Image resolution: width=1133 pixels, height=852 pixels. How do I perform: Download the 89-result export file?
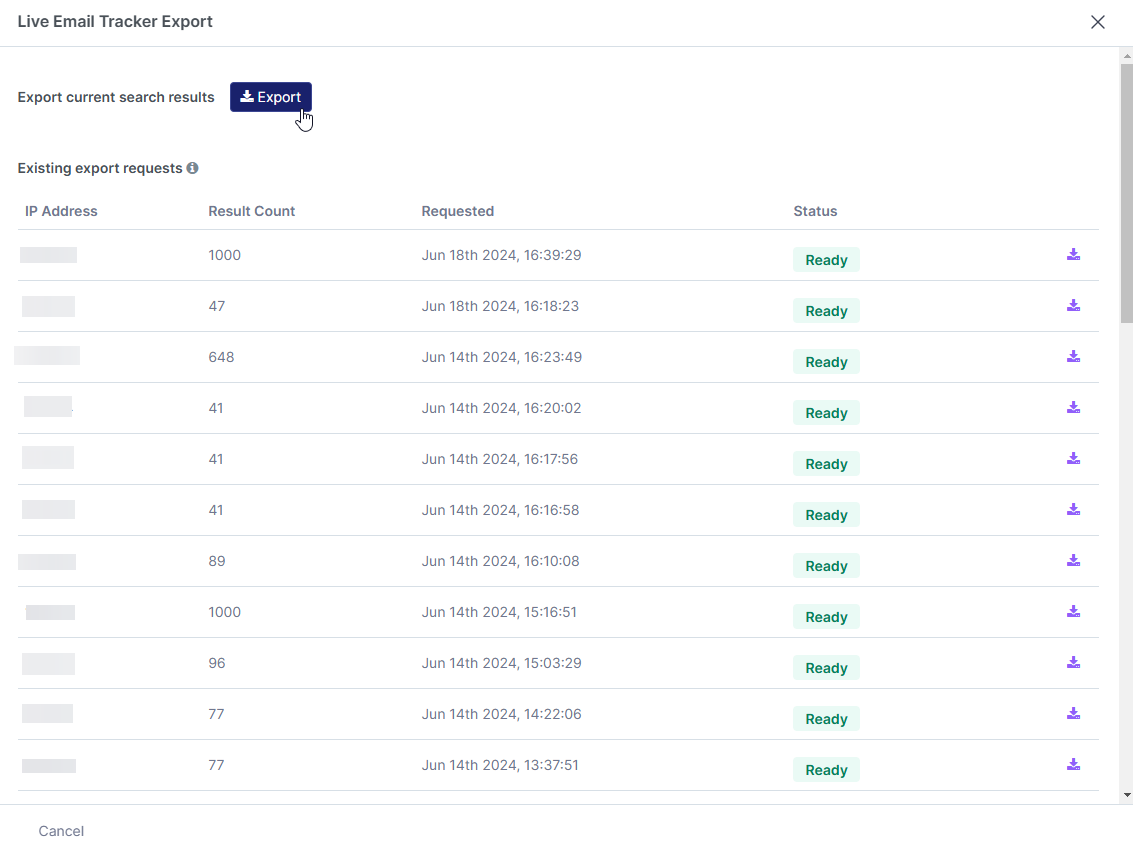pos(1073,560)
